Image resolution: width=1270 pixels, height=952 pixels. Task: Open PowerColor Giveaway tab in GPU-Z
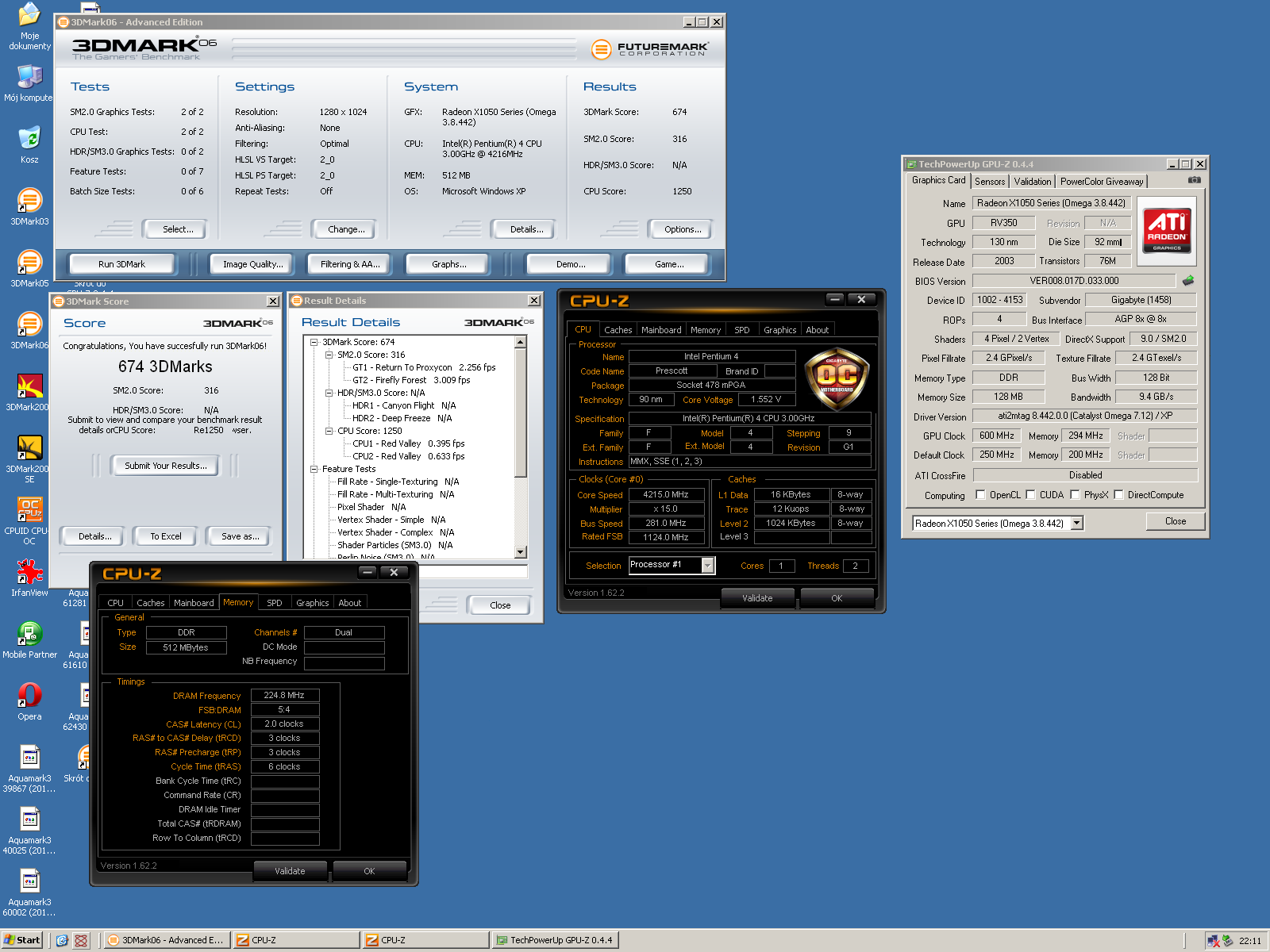pyautogui.click(x=1102, y=182)
